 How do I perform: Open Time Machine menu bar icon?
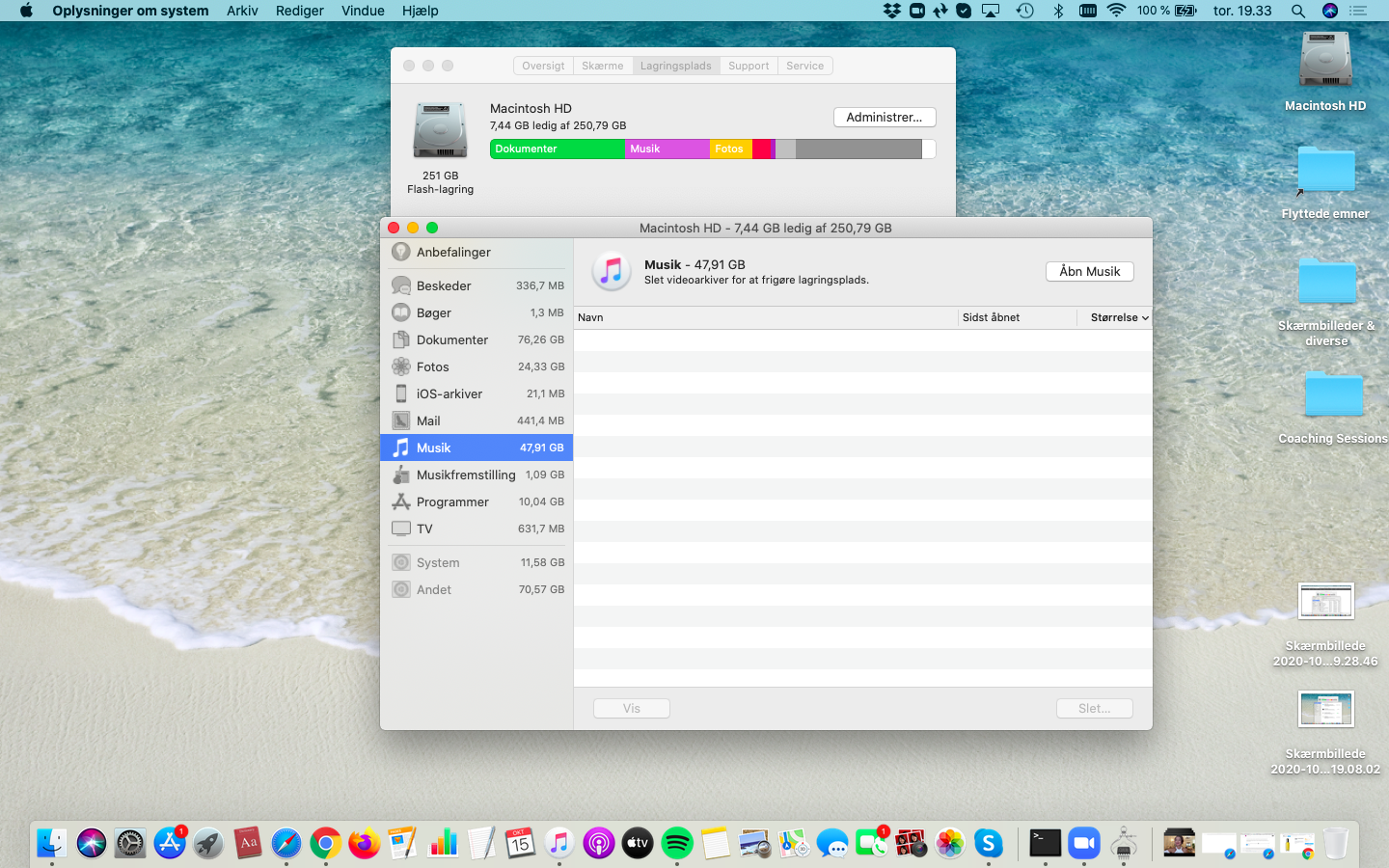(x=1024, y=11)
